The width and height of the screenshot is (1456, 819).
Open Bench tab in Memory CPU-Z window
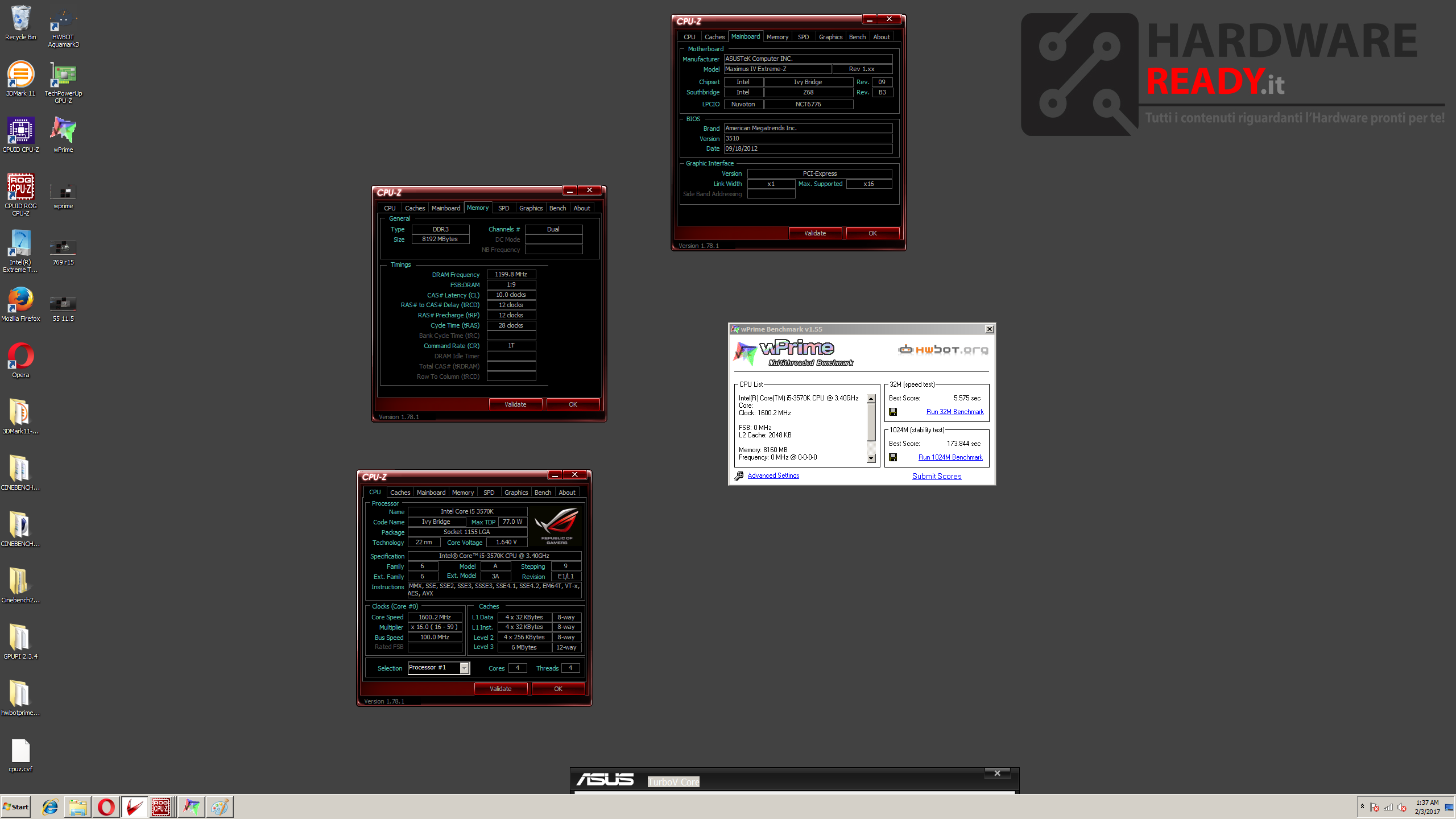[x=557, y=208]
